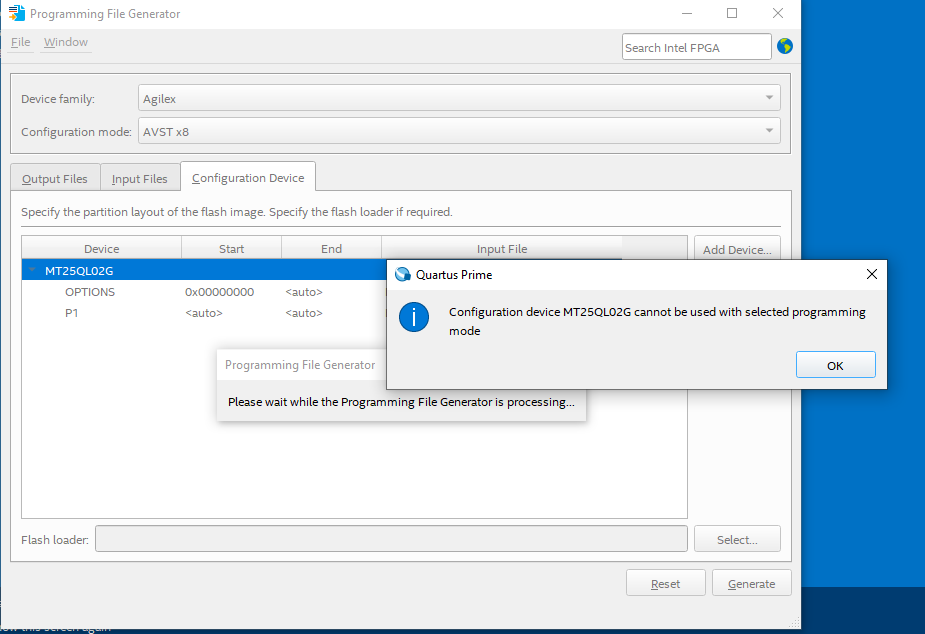The image size is (925, 634).
Task: Click the Input File column header
Action: [501, 248]
